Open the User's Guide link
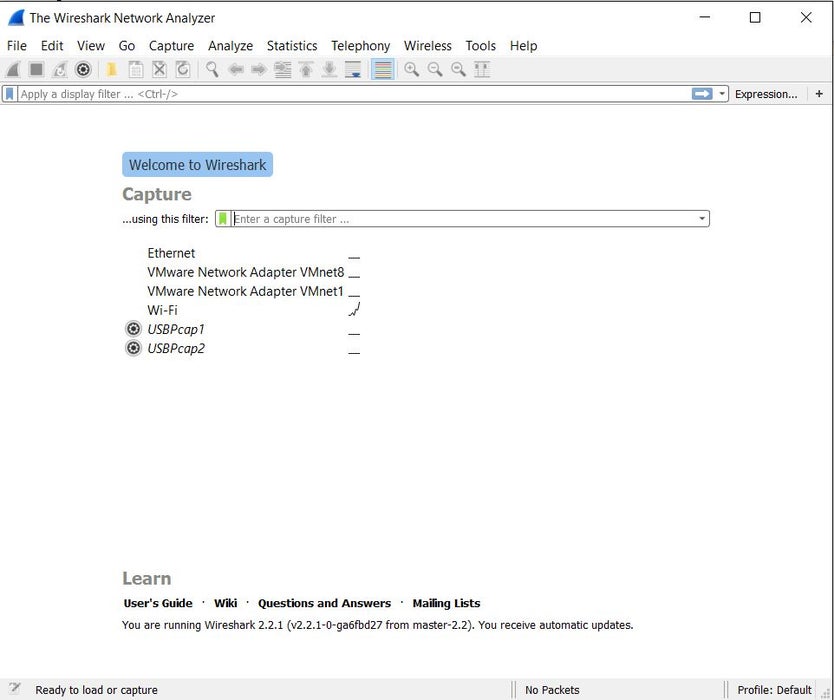The height and width of the screenshot is (700, 834). click(x=158, y=603)
